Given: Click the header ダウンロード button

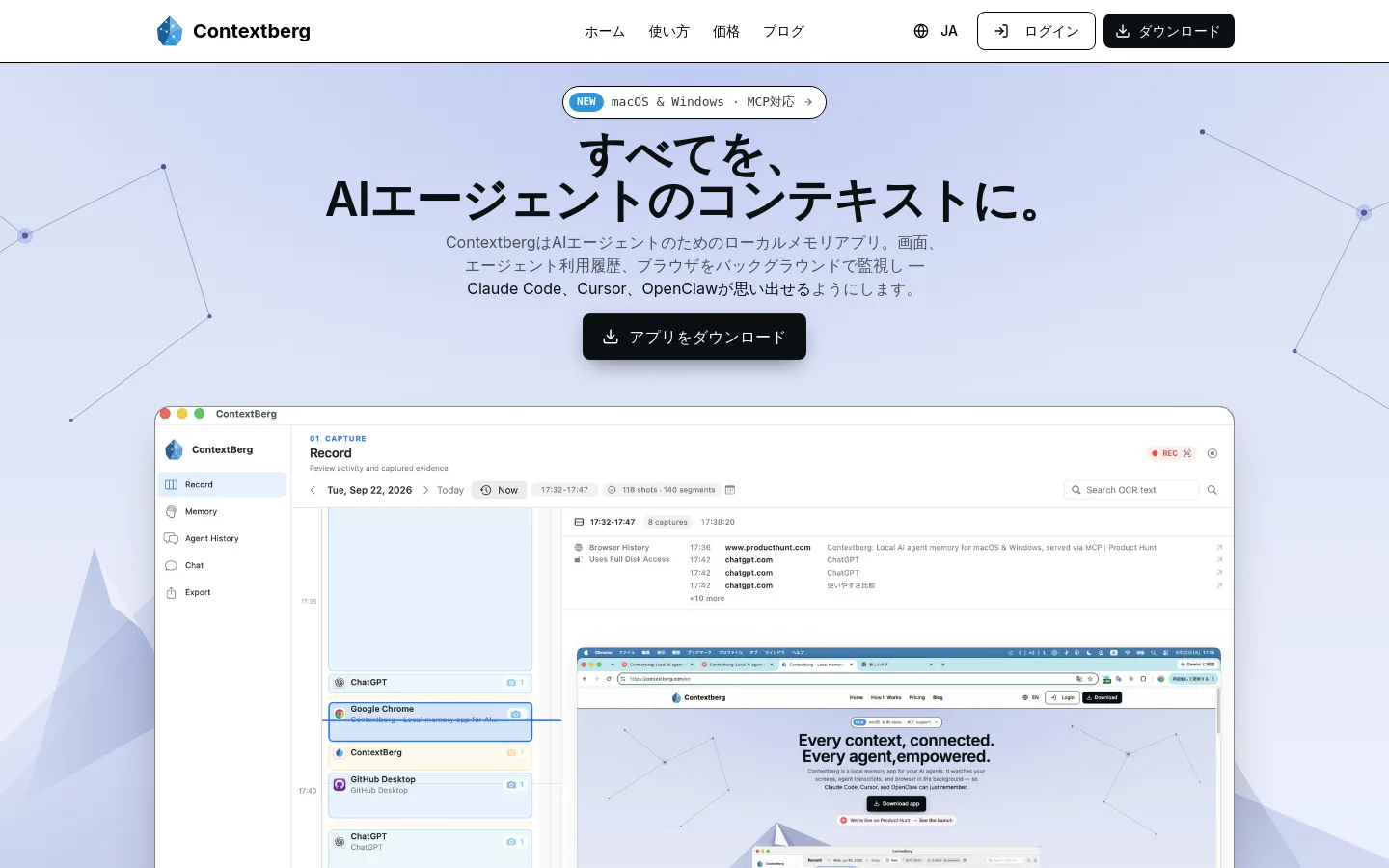Looking at the screenshot, I should click(x=1169, y=31).
